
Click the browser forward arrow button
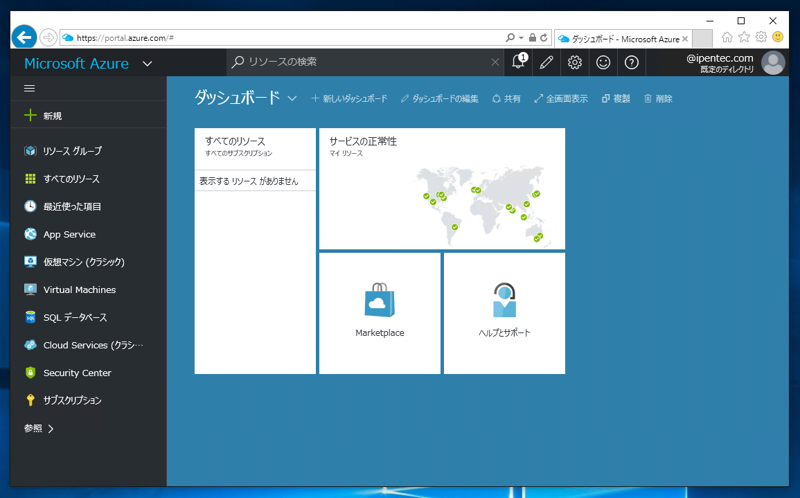pyautogui.click(x=48, y=37)
